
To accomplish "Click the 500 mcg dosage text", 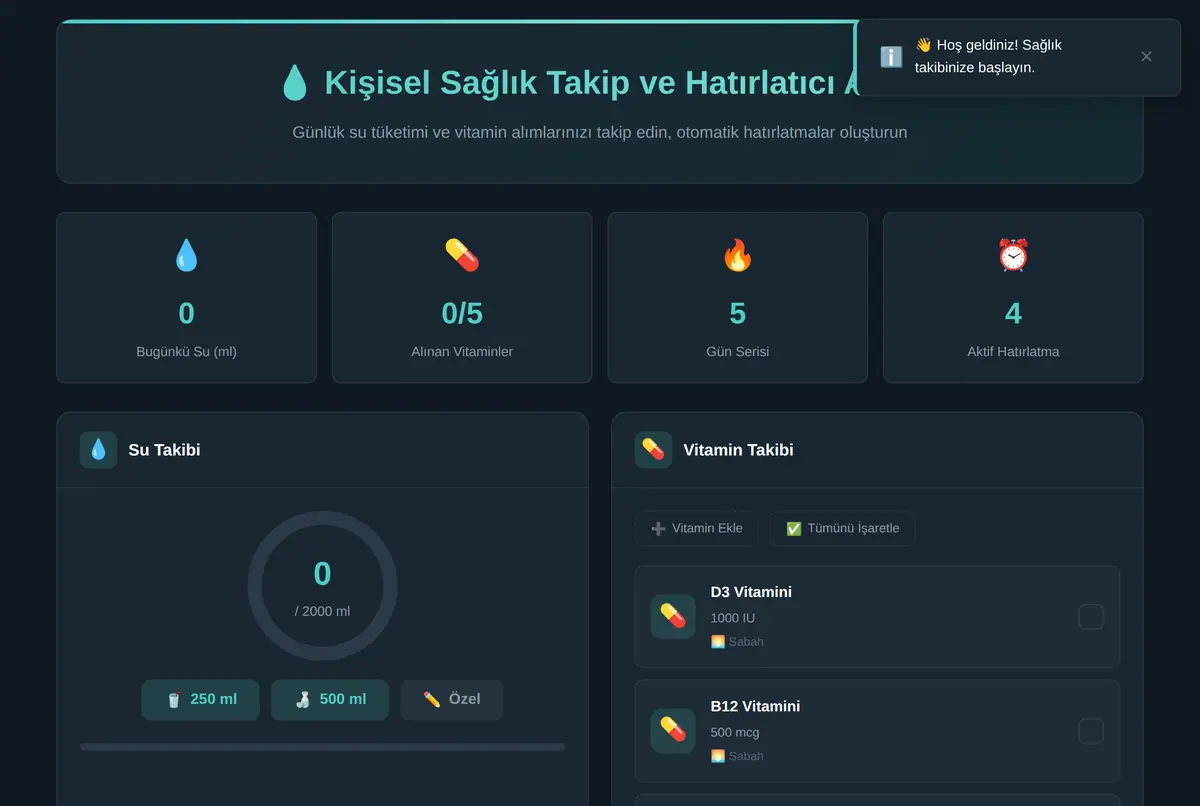I will click(x=735, y=732).
